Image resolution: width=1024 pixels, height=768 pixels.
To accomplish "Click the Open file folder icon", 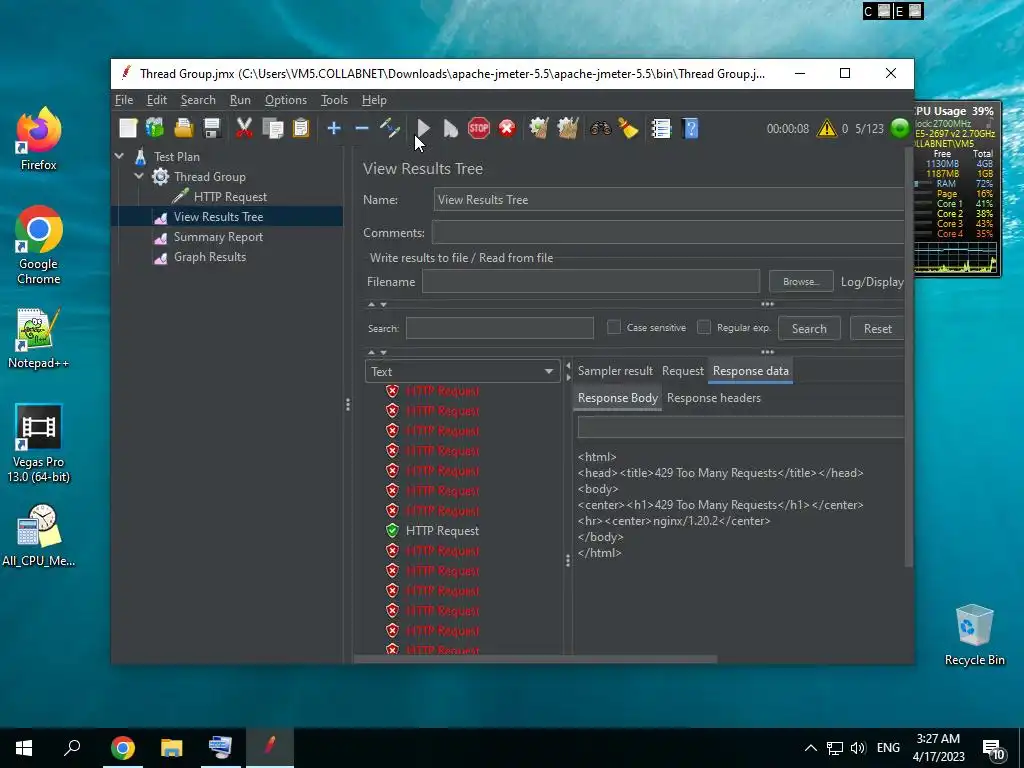I will [x=184, y=128].
